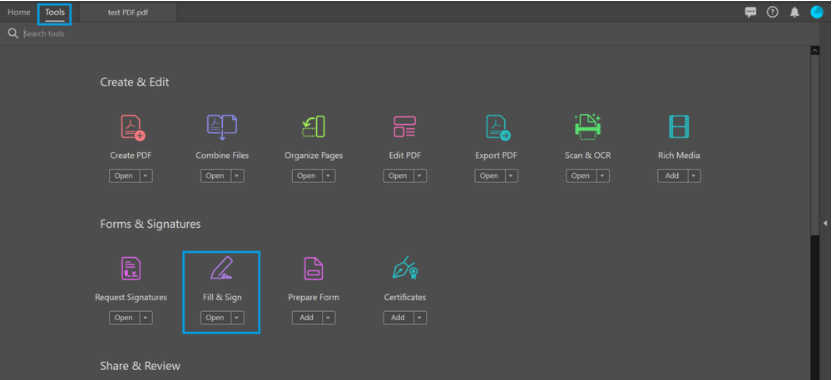The width and height of the screenshot is (832, 380).
Task: Click the blue profile avatar
Action: [x=817, y=12]
